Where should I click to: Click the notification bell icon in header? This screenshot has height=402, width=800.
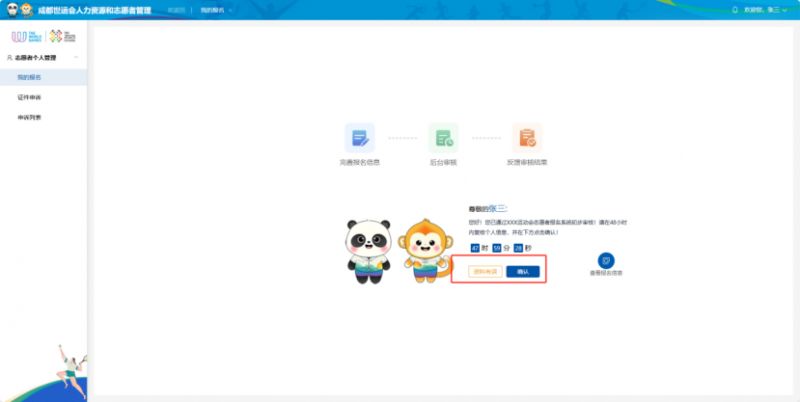pyautogui.click(x=735, y=10)
